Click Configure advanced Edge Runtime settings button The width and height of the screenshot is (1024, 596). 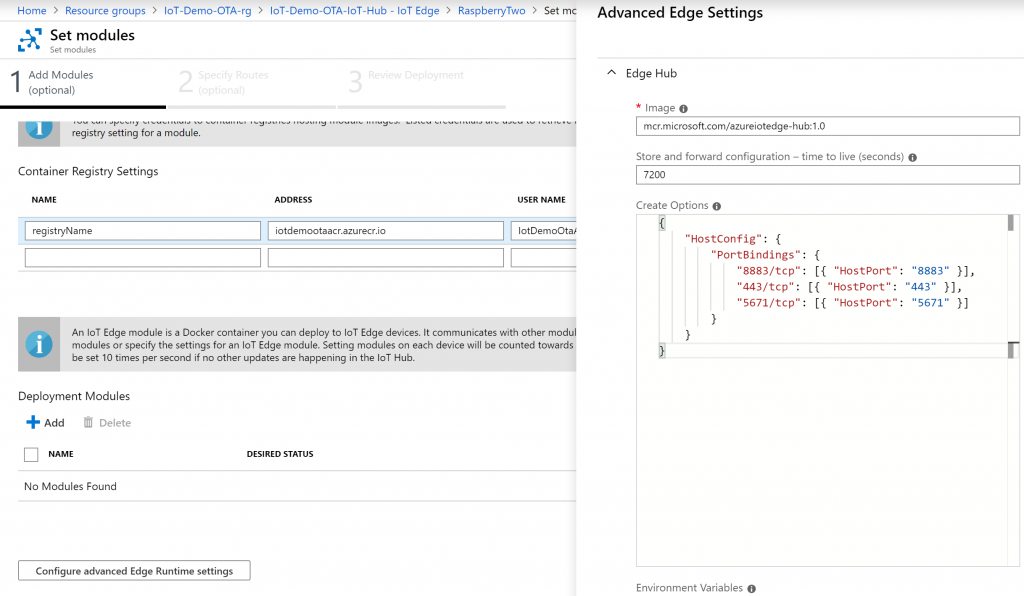pyautogui.click(x=134, y=571)
